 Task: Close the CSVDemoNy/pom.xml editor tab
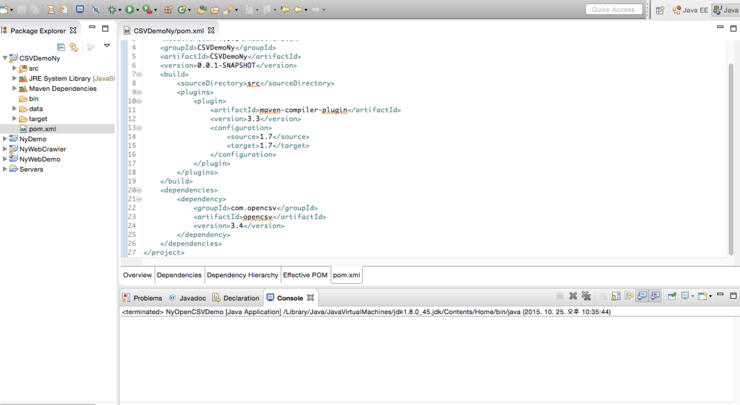pyautogui.click(x=211, y=30)
